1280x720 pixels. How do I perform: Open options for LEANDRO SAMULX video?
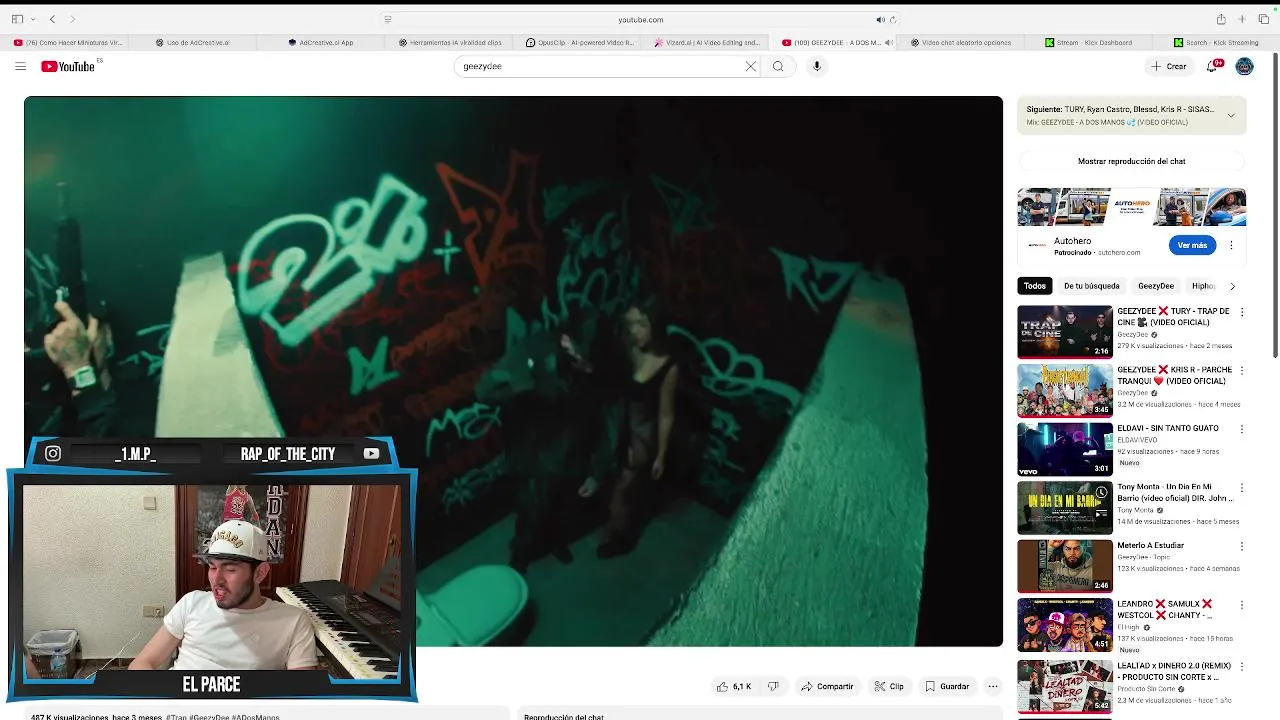coord(1242,605)
